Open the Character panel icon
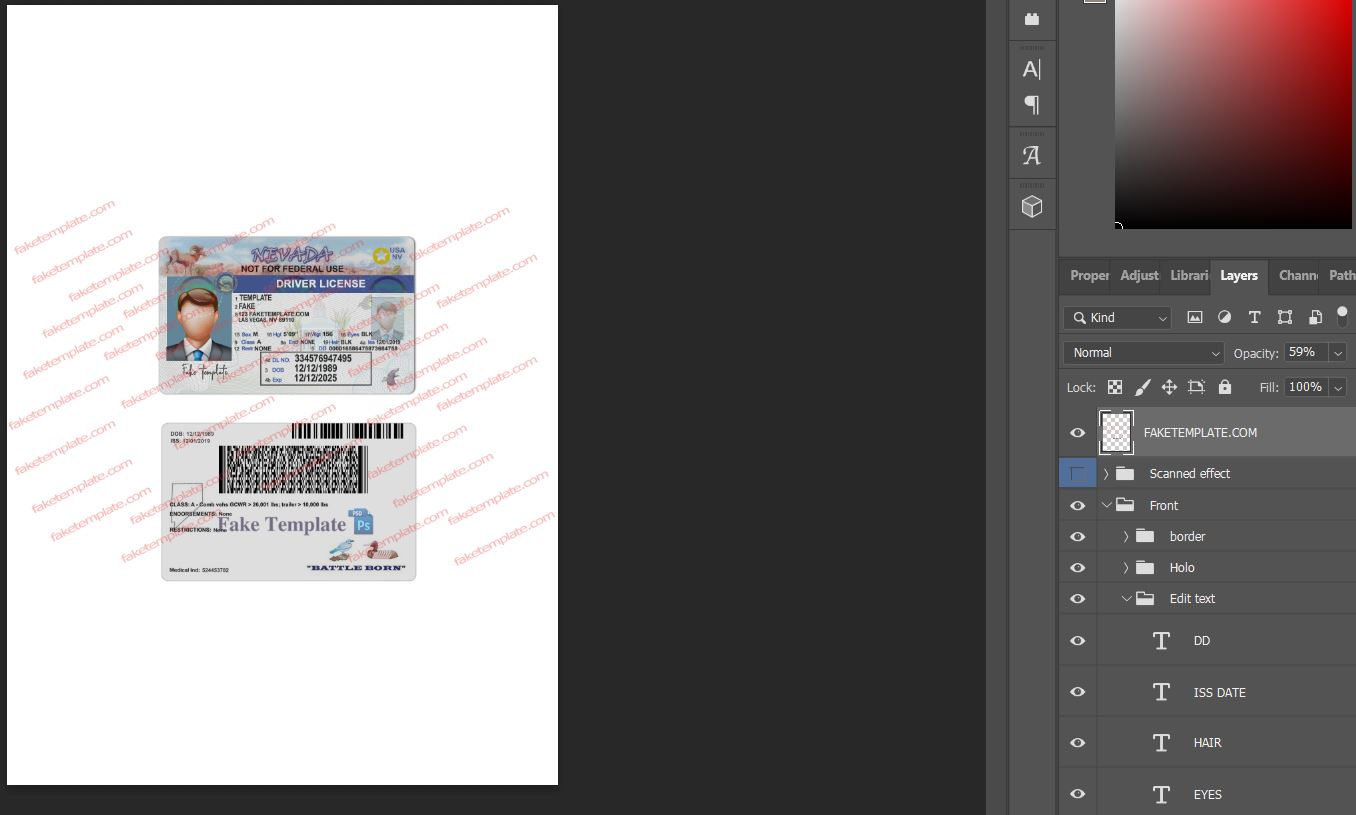1356x815 pixels. click(x=1031, y=69)
